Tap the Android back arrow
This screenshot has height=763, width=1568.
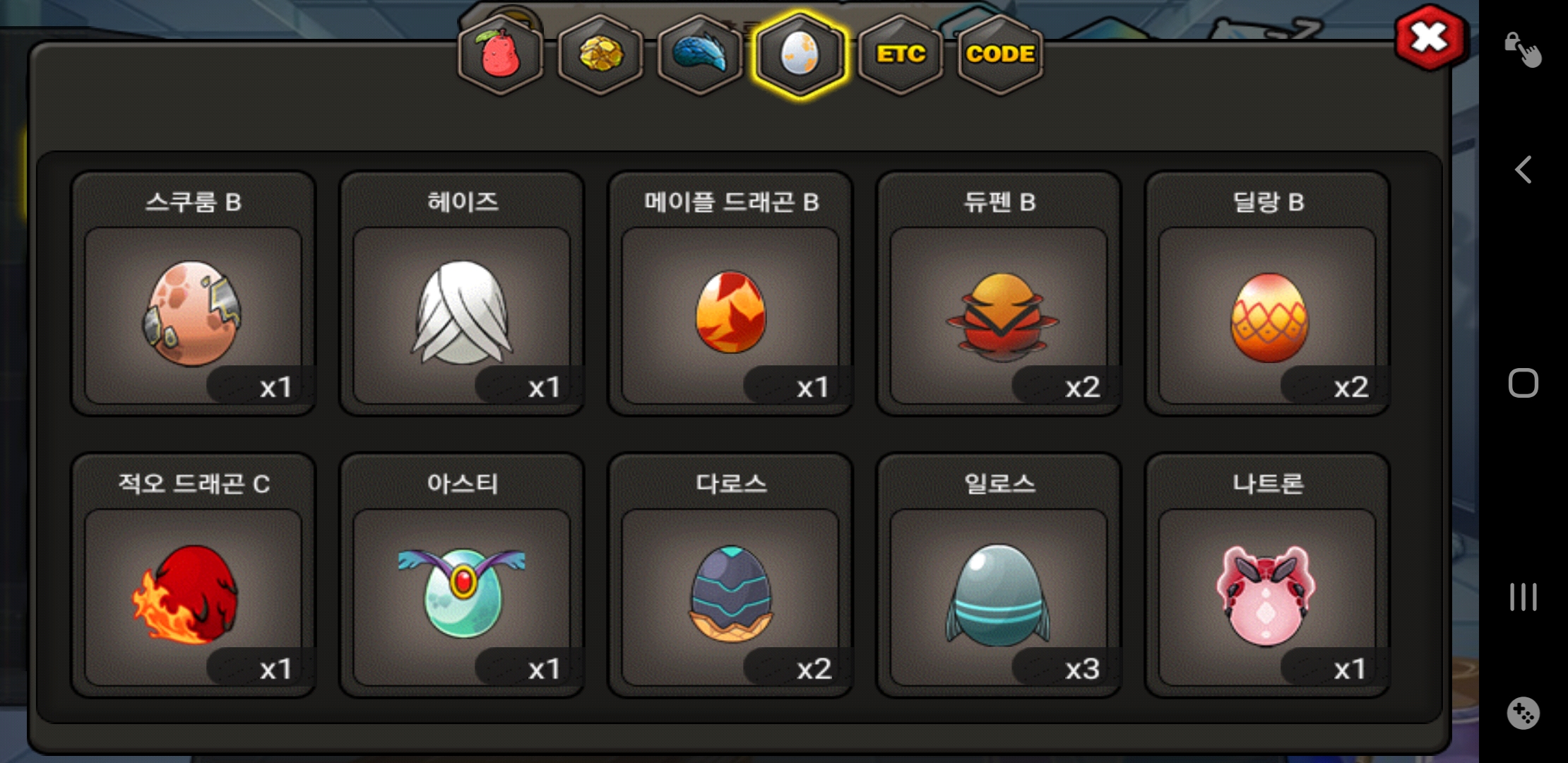(x=1524, y=170)
